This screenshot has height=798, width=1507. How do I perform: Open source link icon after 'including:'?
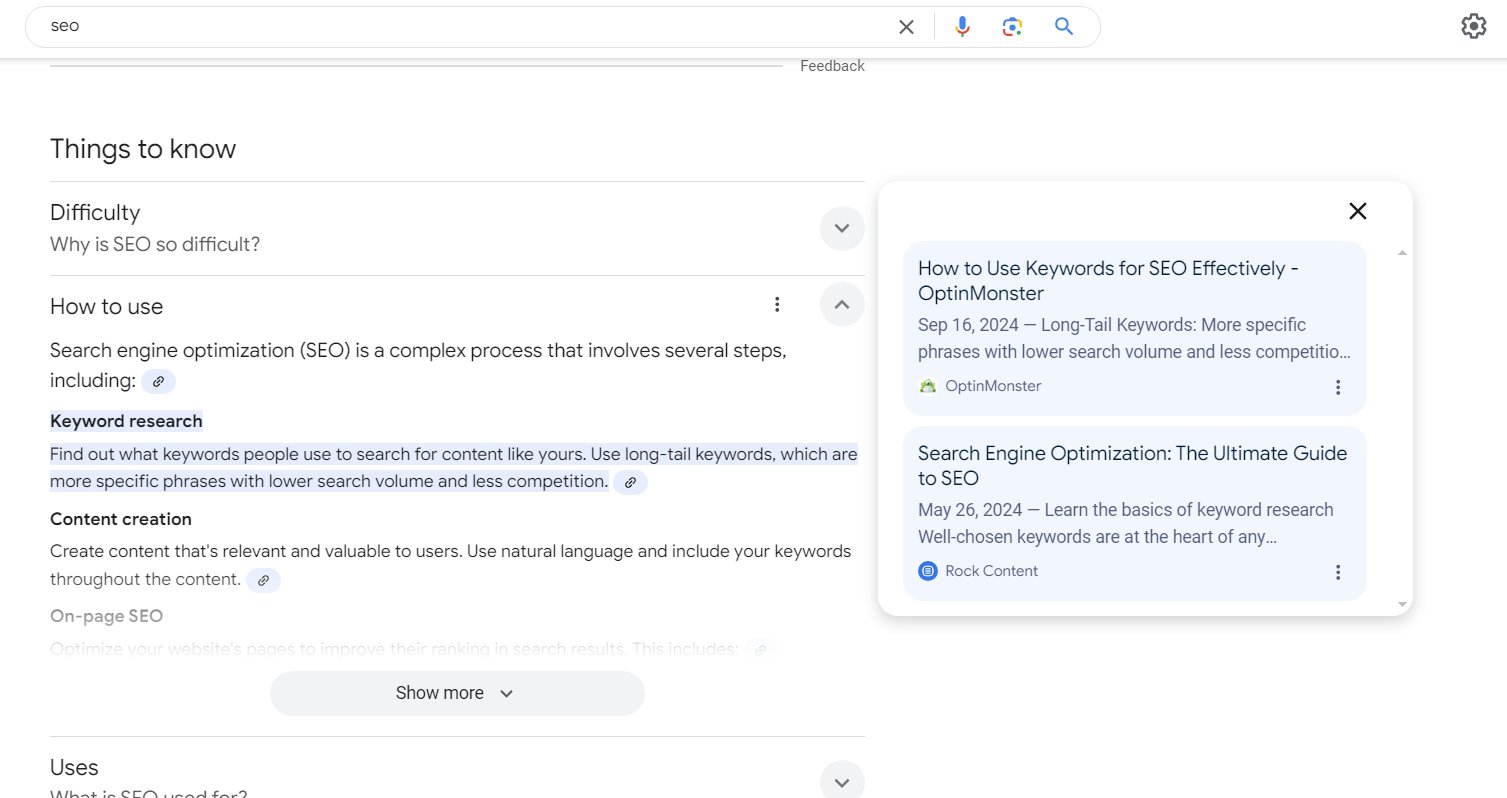158,381
